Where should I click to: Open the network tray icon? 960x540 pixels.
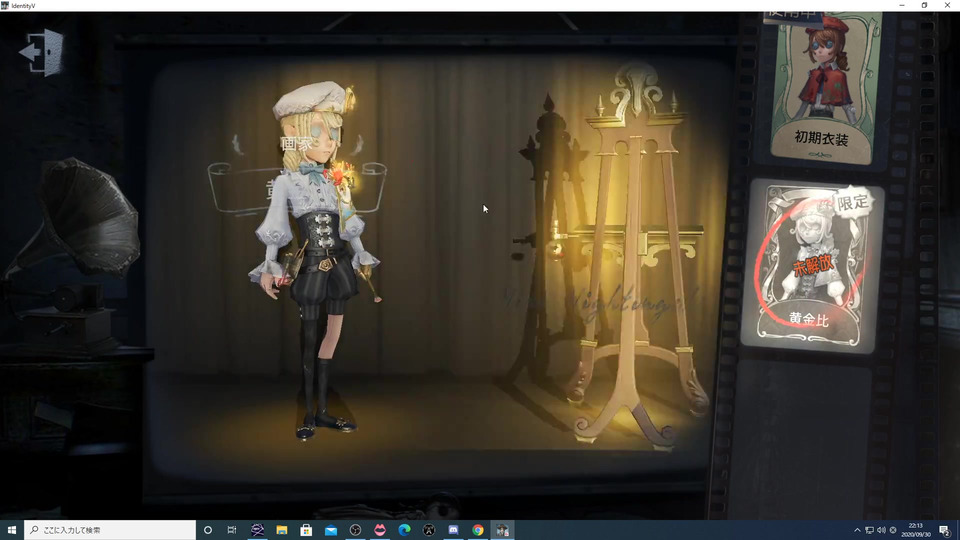coord(869,530)
